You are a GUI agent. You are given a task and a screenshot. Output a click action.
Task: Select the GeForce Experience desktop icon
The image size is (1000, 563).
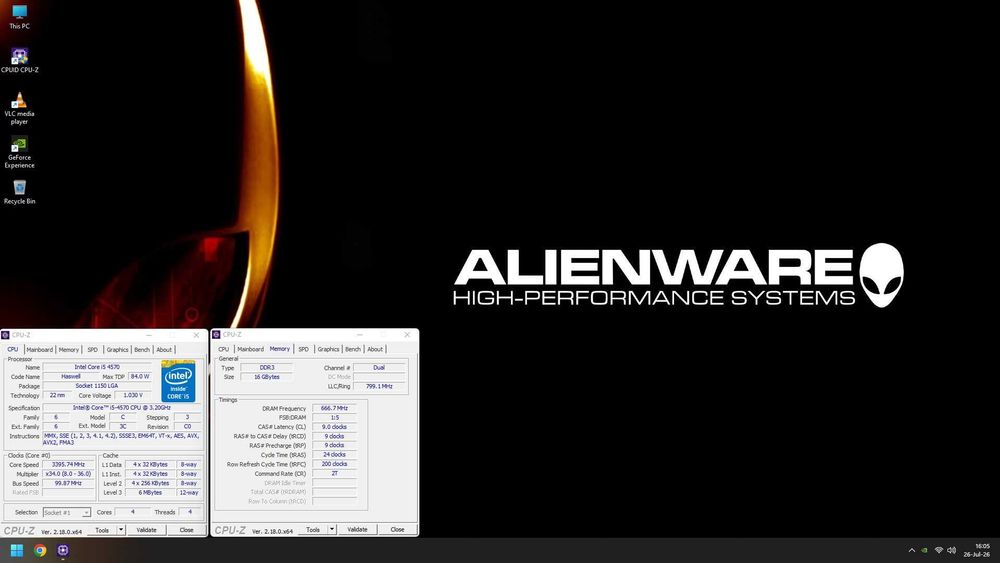coord(19,152)
